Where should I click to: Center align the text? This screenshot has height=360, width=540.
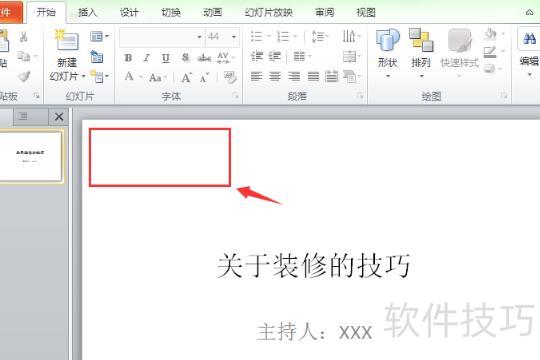[275, 76]
